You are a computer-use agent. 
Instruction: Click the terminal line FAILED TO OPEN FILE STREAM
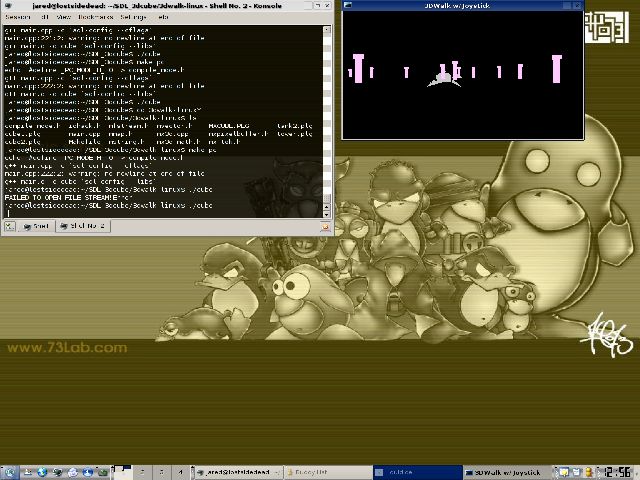pos(69,198)
